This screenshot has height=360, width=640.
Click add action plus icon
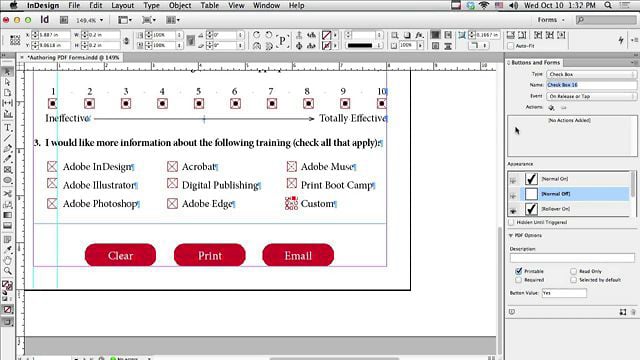click(x=551, y=108)
